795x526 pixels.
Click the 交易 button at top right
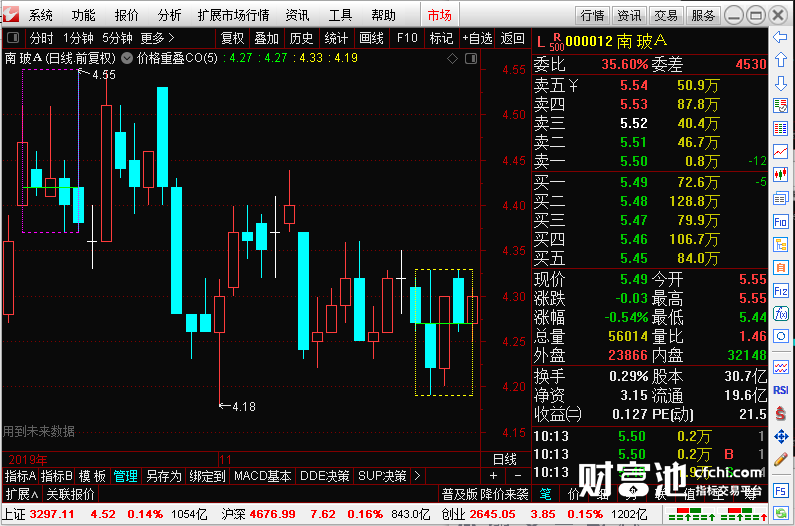[x=666, y=16]
